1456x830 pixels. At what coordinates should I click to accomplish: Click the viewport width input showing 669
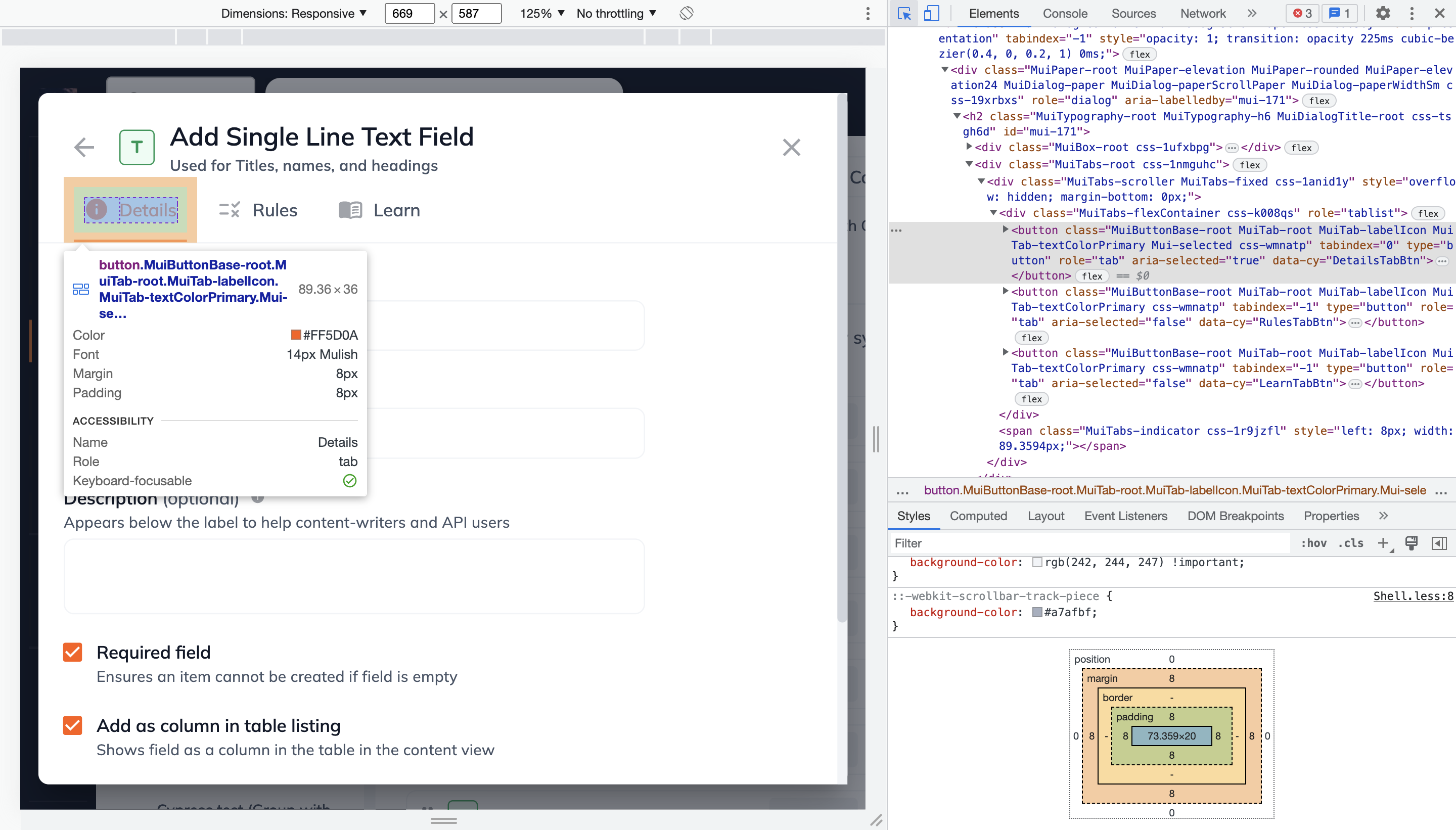click(x=409, y=13)
